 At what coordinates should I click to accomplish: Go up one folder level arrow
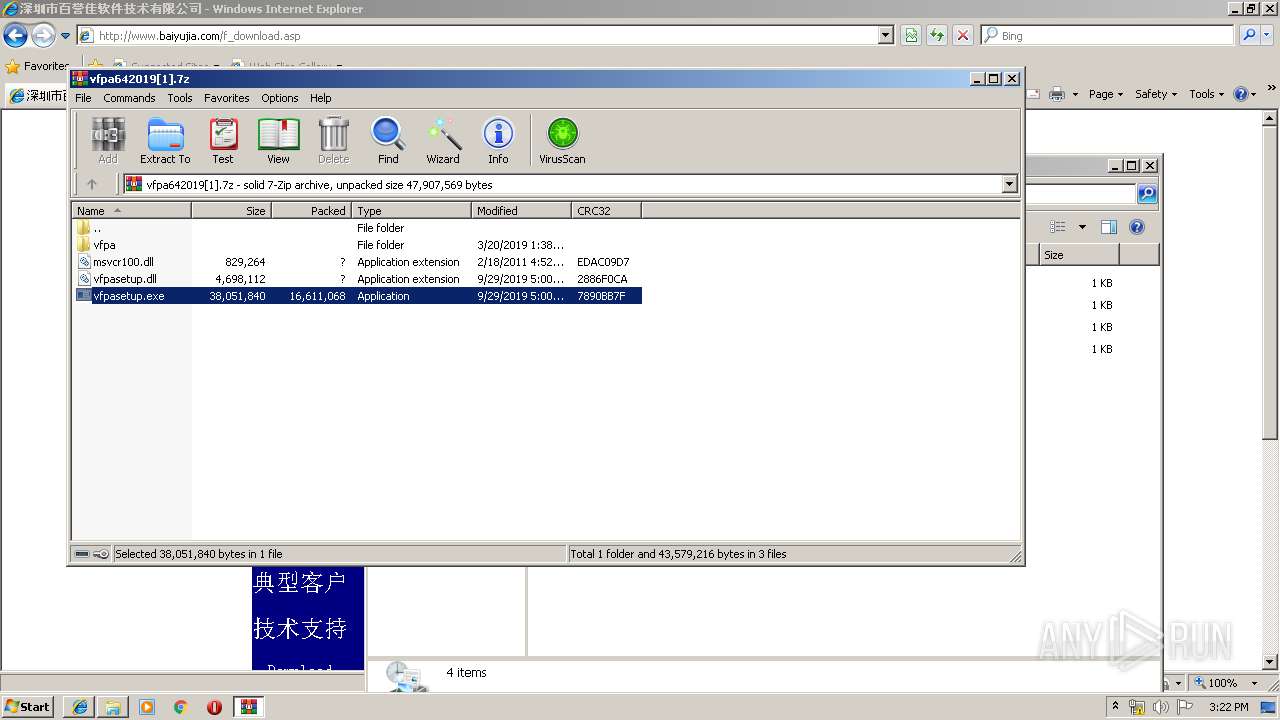(x=92, y=184)
